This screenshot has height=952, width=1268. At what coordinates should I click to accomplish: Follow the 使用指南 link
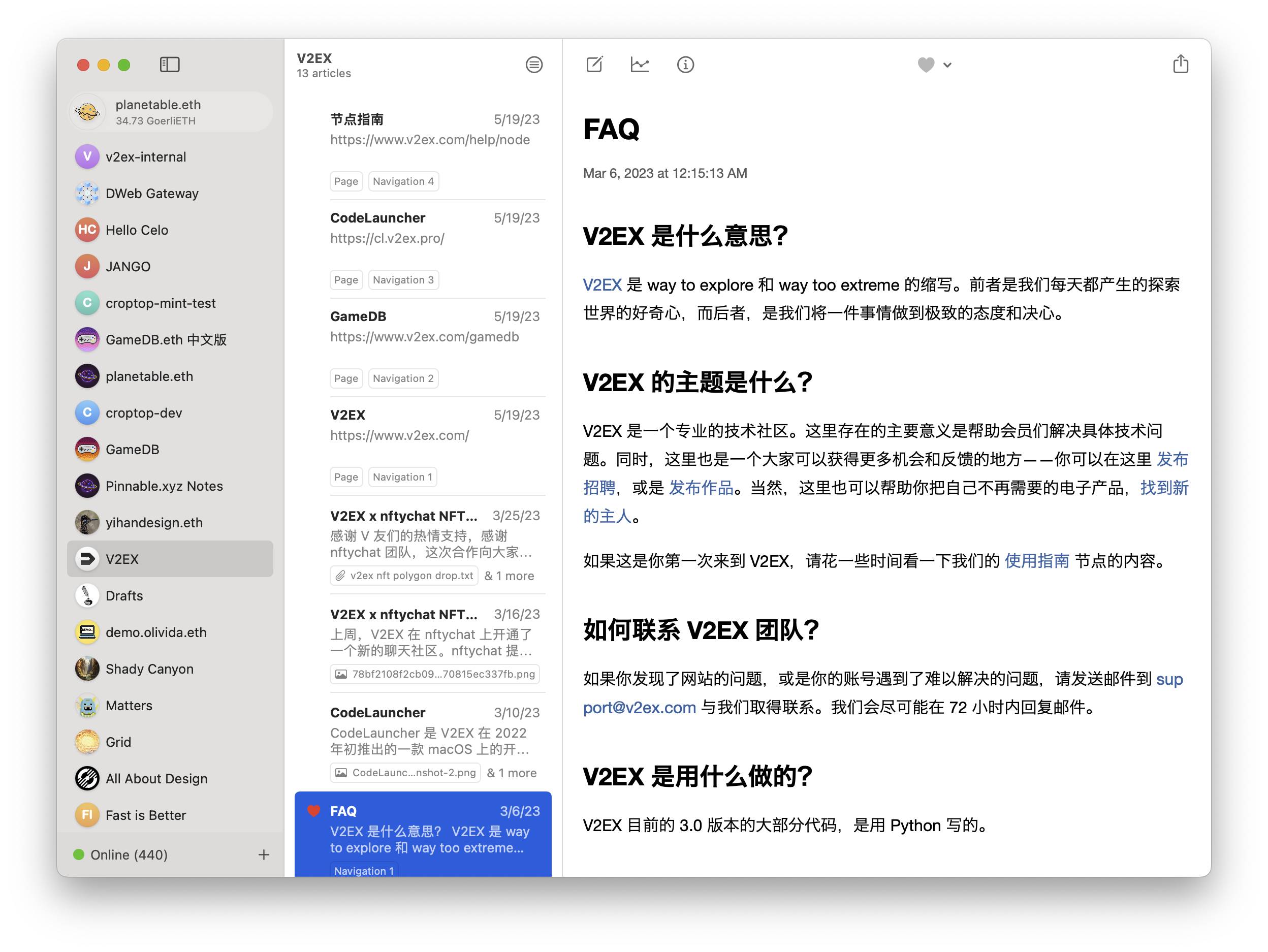click(x=1036, y=560)
